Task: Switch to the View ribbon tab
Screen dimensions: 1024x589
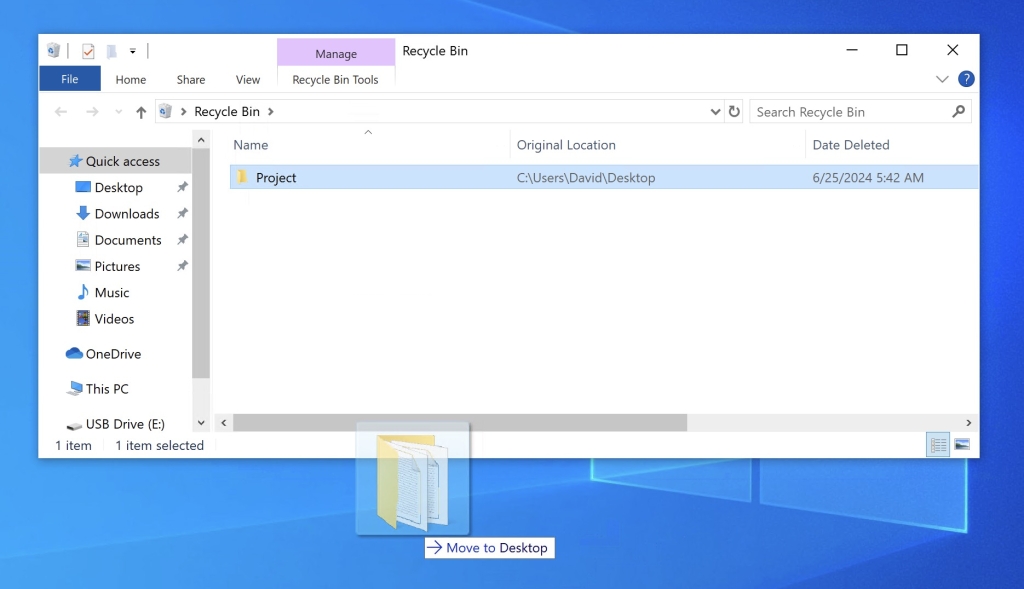Action: 247,79
